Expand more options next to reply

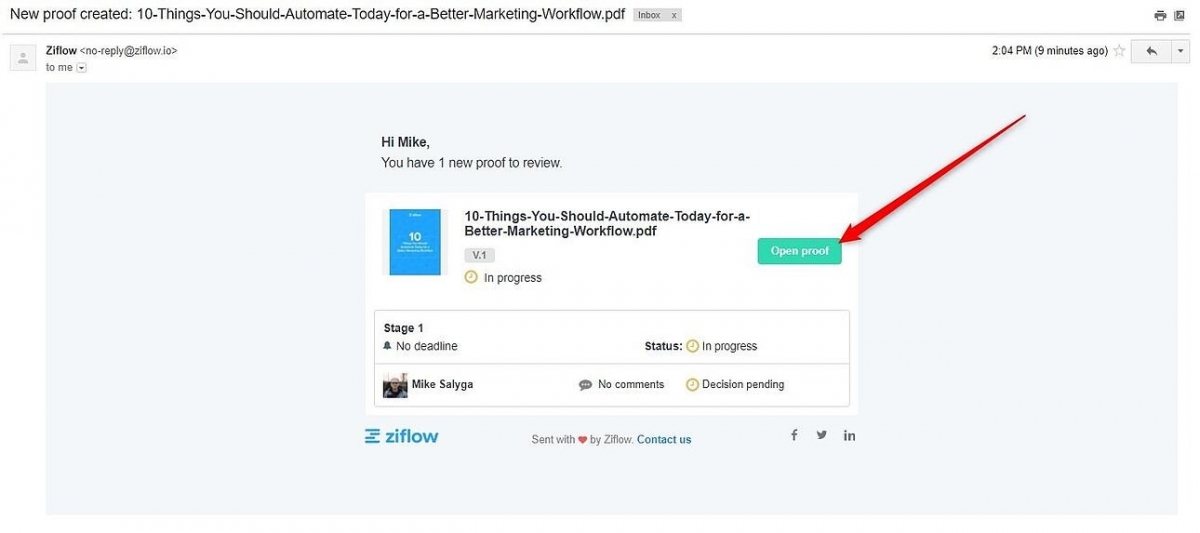click(x=1181, y=51)
